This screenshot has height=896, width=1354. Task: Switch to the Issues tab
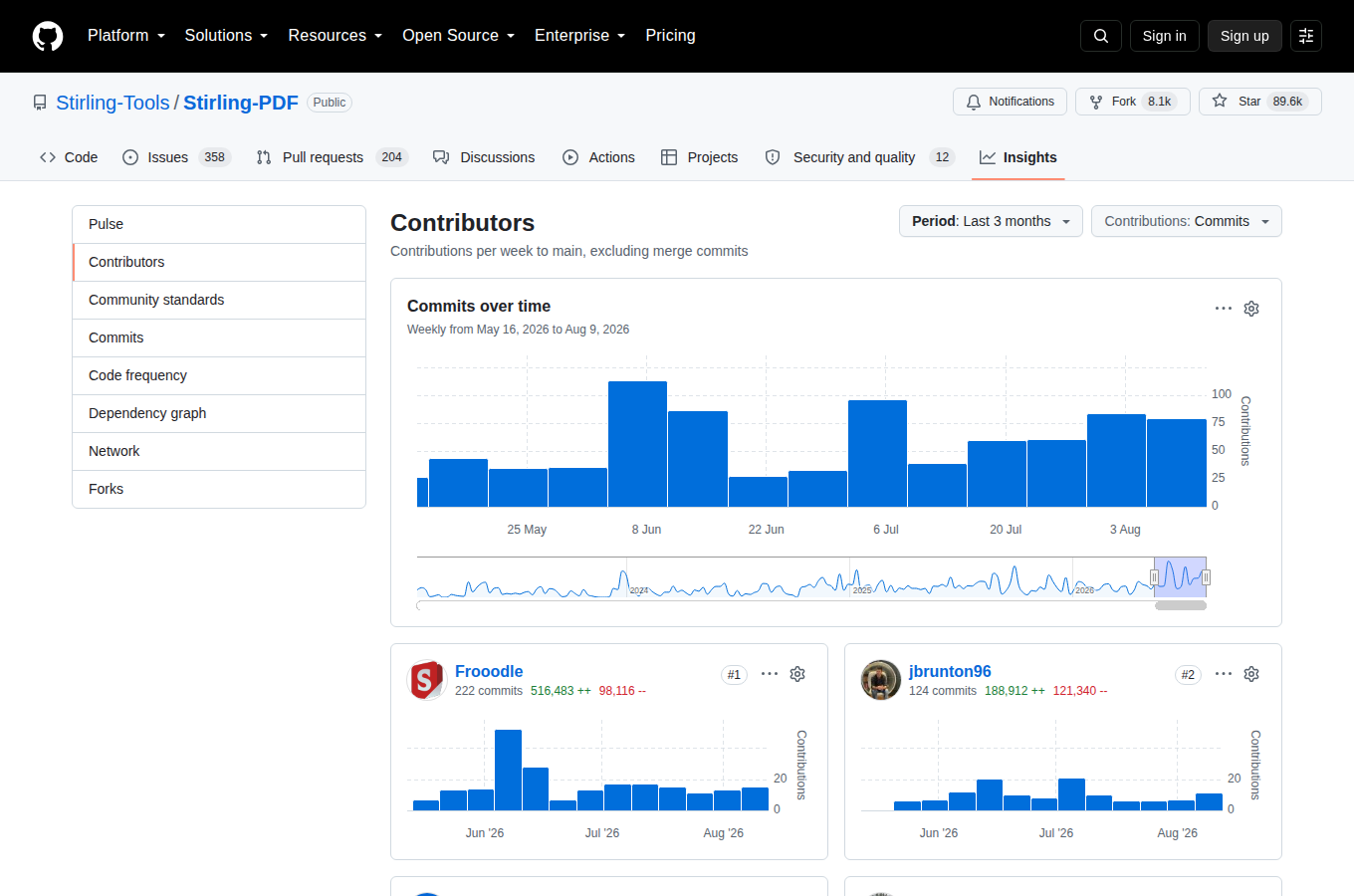176,157
